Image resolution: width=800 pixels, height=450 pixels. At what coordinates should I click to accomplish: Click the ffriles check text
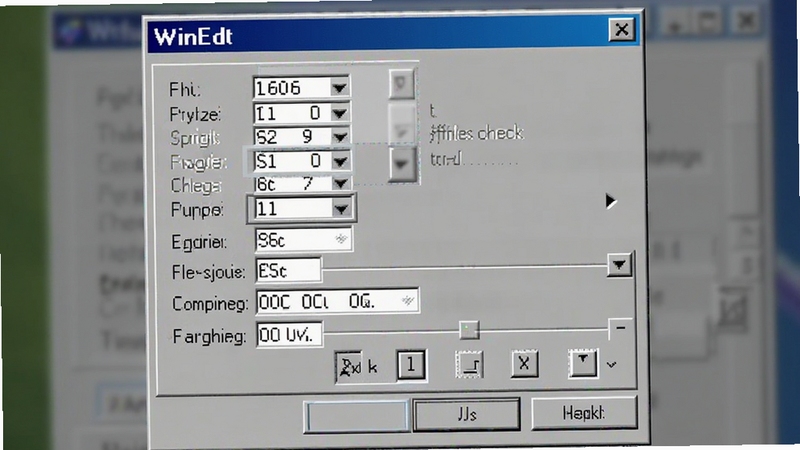click(x=477, y=134)
